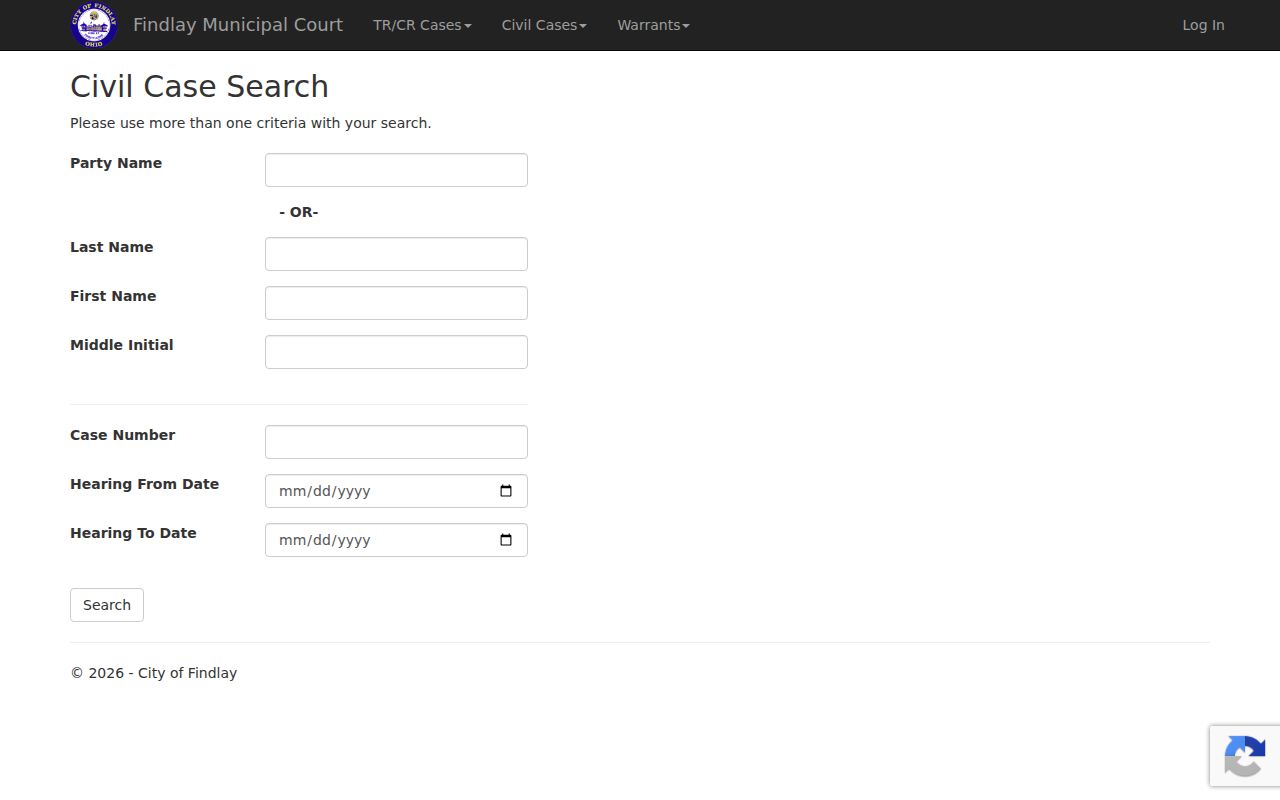The height and width of the screenshot is (800, 1280).
Task: Click the Hearing From Date field
Action: point(396,491)
